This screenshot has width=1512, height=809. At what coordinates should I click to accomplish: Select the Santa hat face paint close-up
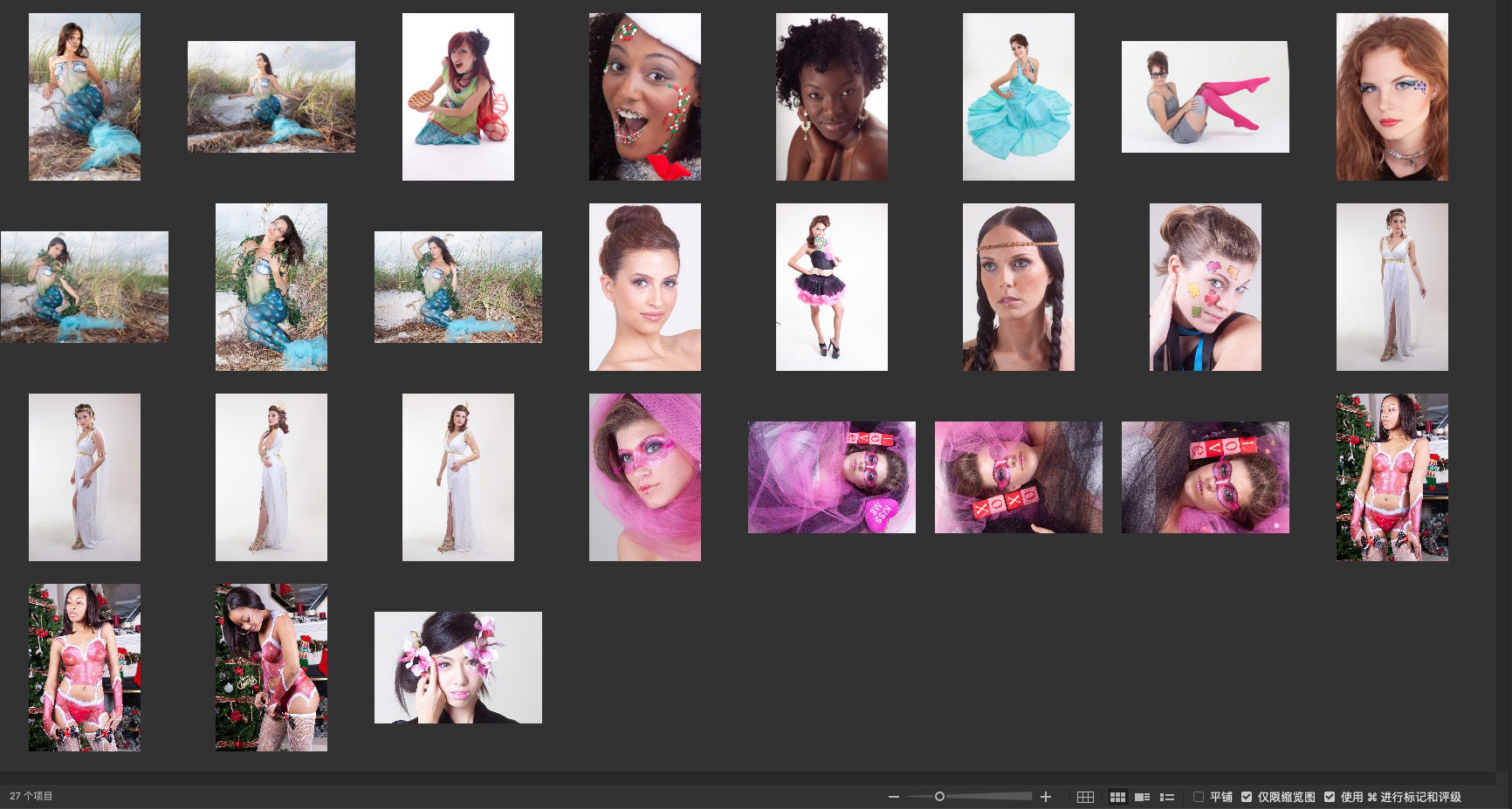[x=644, y=97]
